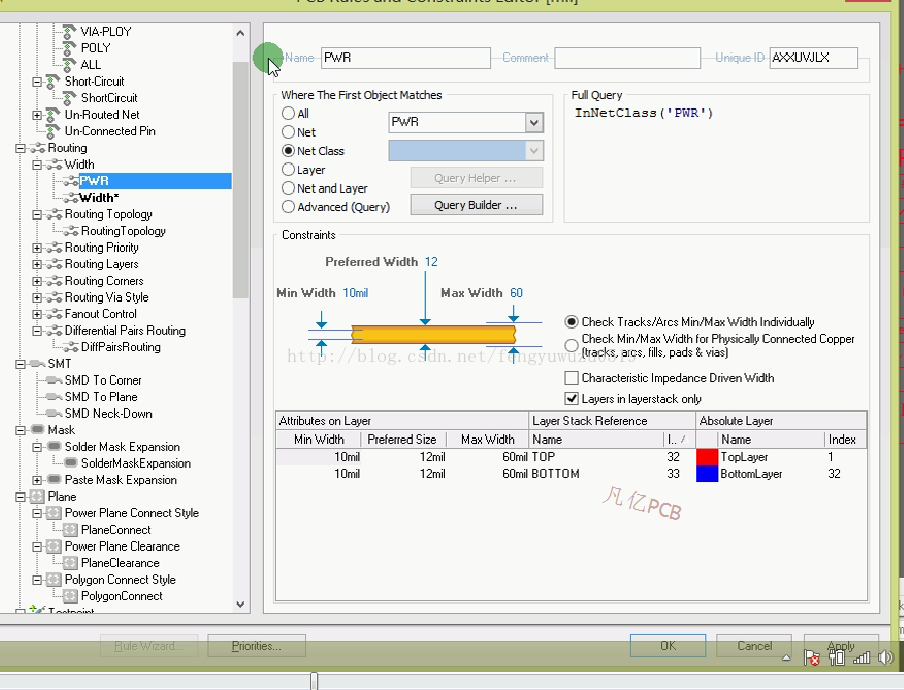Click the RoutingTopology rule icon
904x690 pixels.
click(71, 231)
